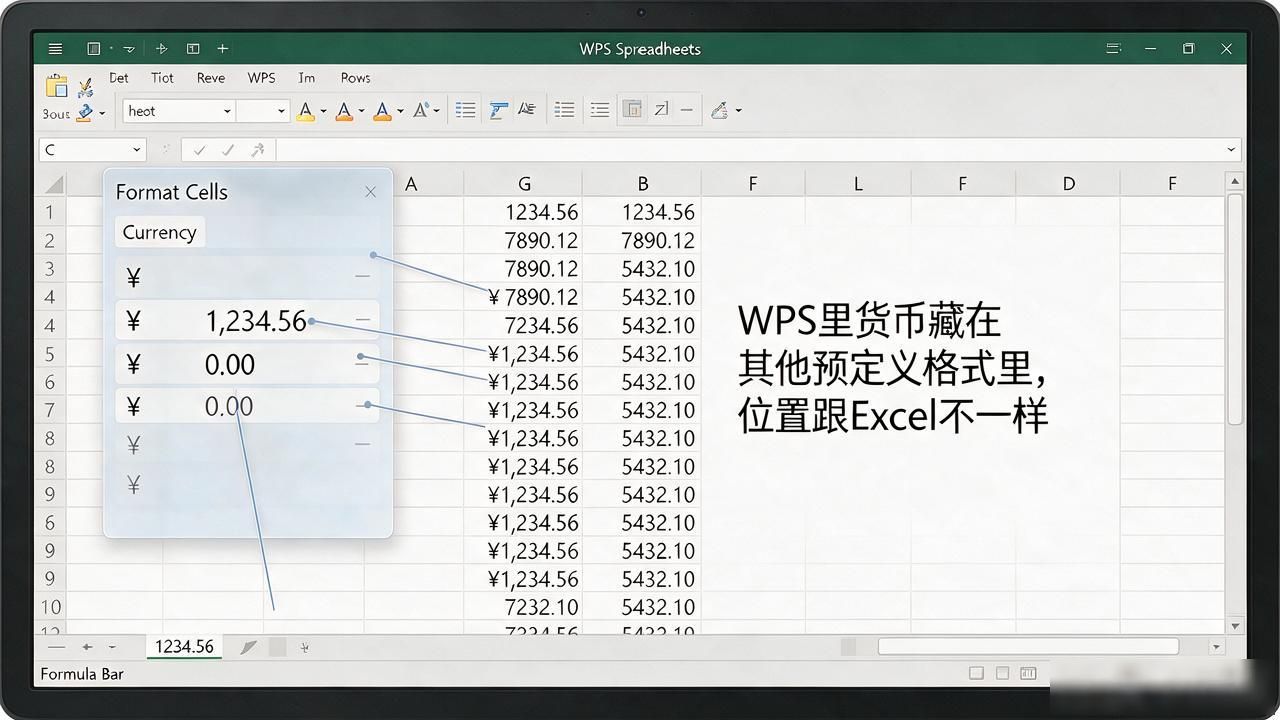Image resolution: width=1280 pixels, height=720 pixels.
Task: Open the hamburger menu in the title bar
Action: point(55,48)
